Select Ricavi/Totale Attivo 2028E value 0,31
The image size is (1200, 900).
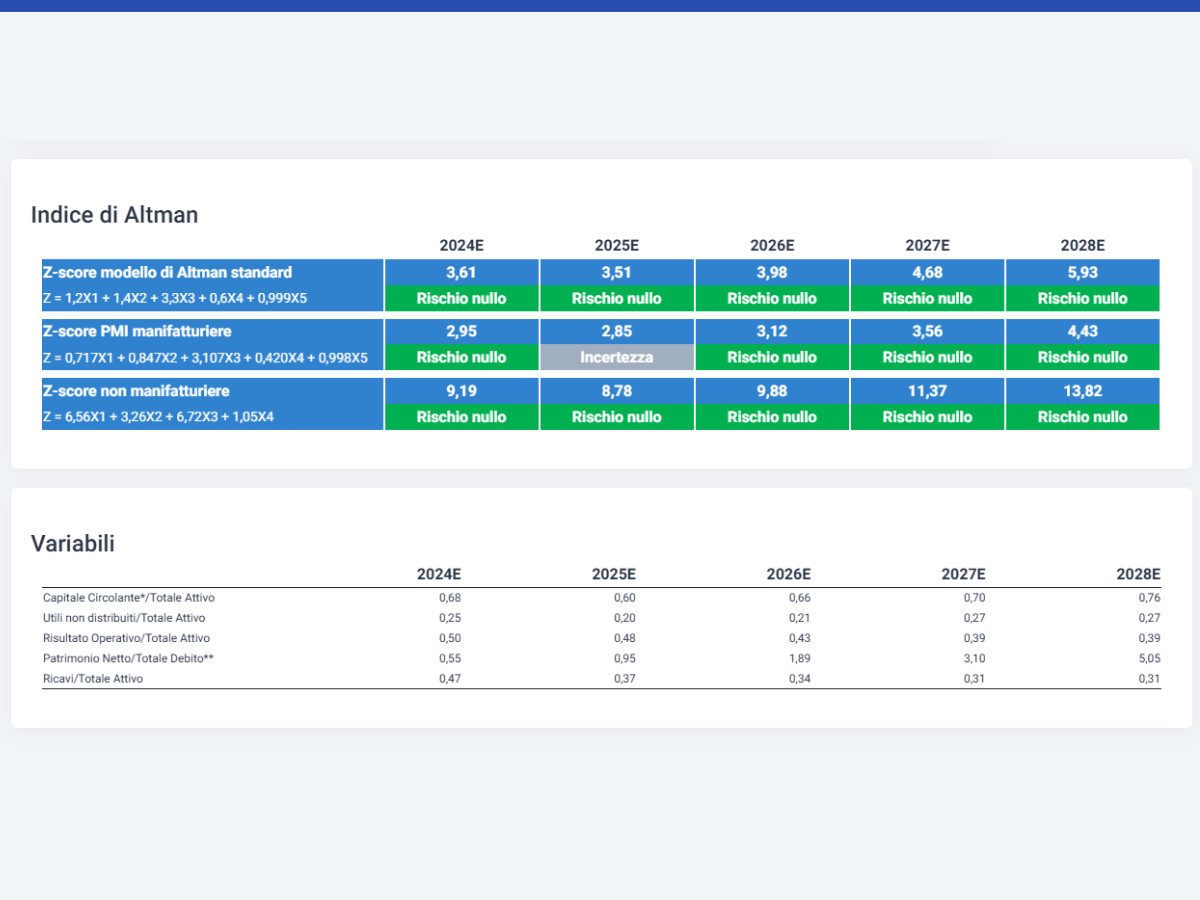tap(1150, 678)
